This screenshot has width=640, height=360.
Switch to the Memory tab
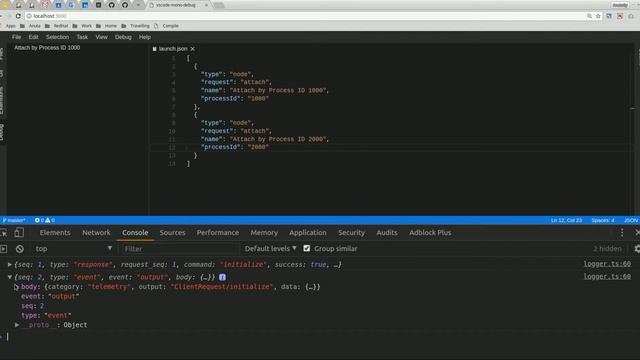point(264,233)
